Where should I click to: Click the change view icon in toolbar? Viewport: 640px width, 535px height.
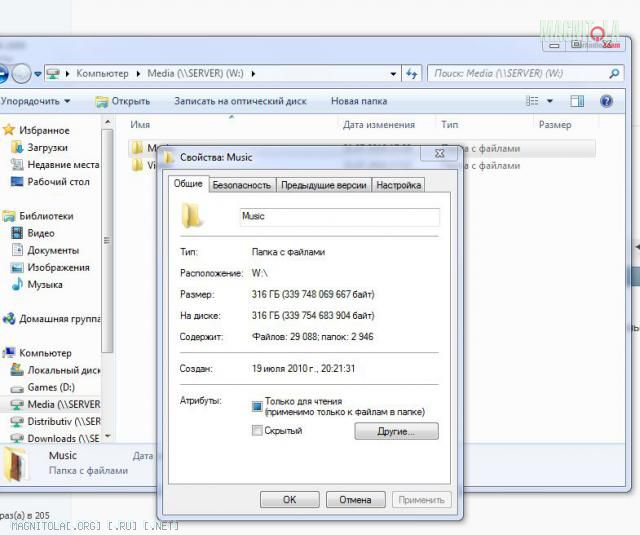pos(534,101)
